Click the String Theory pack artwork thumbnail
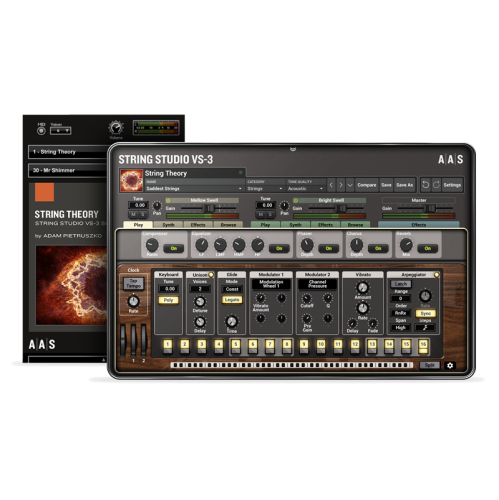The height and width of the screenshot is (500, 499). [131, 180]
